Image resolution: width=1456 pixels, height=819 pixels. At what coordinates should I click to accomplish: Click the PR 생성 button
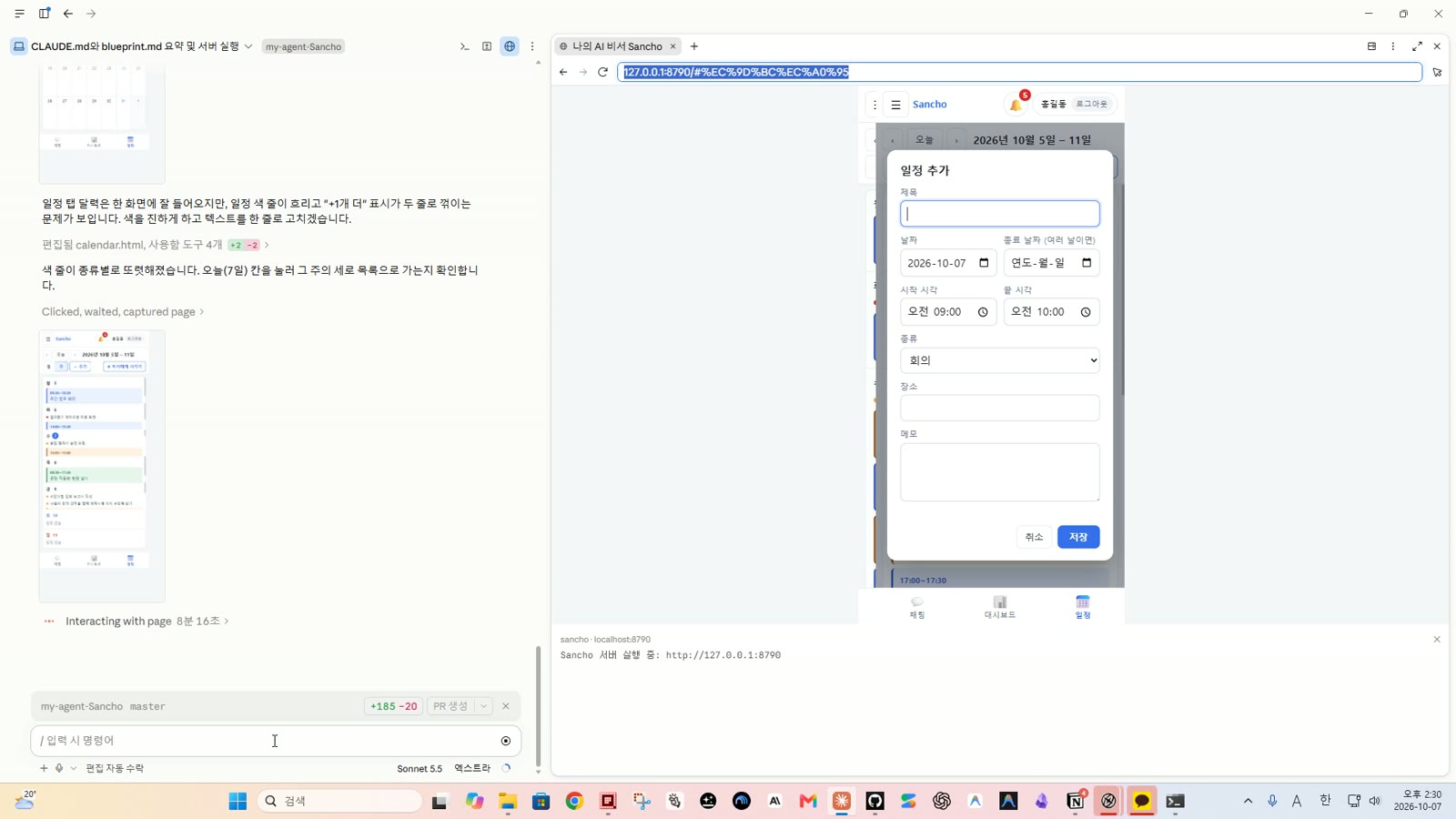tap(450, 706)
